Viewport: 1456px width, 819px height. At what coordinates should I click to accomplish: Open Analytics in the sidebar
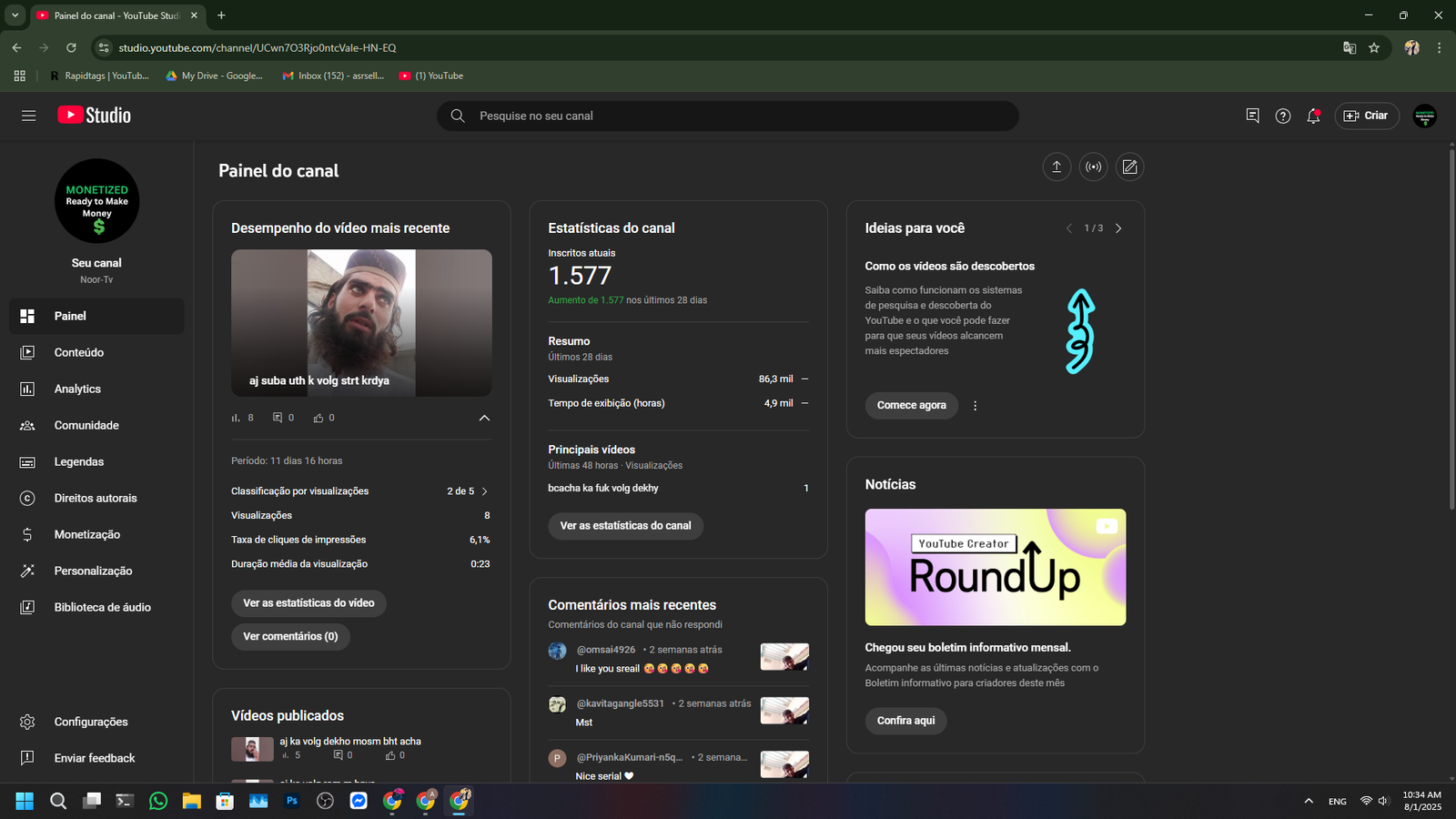[96, 389]
